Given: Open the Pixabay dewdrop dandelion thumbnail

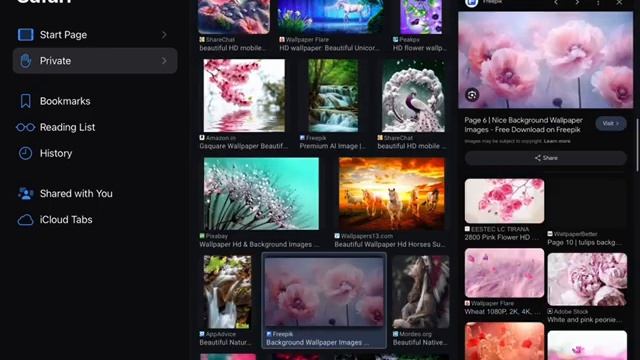Looking at the screenshot, I should [261, 193].
